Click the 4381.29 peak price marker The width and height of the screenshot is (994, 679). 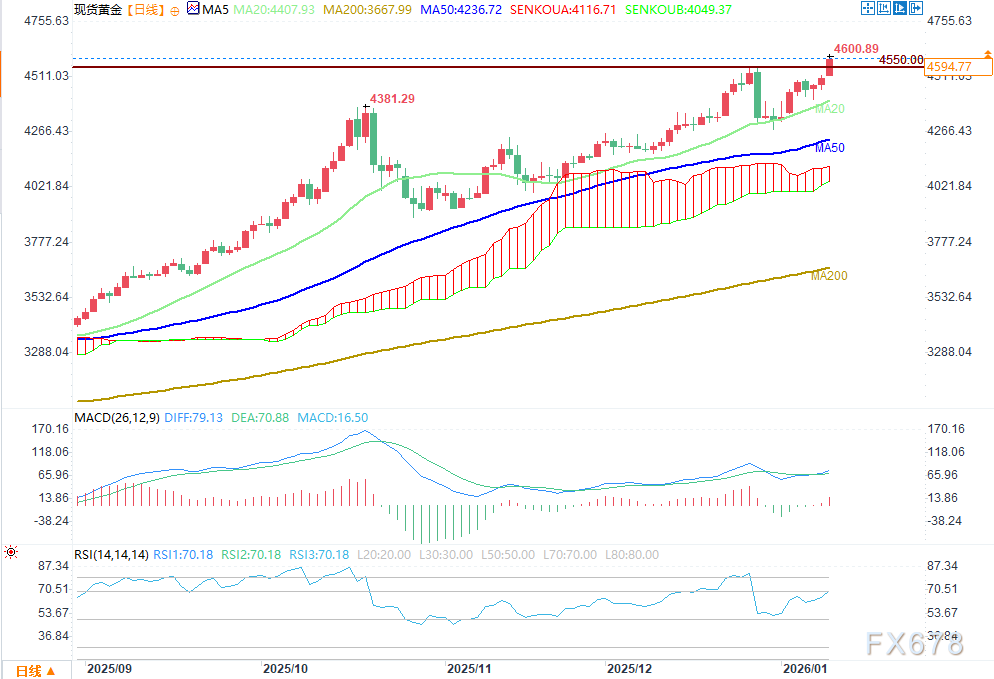point(392,99)
